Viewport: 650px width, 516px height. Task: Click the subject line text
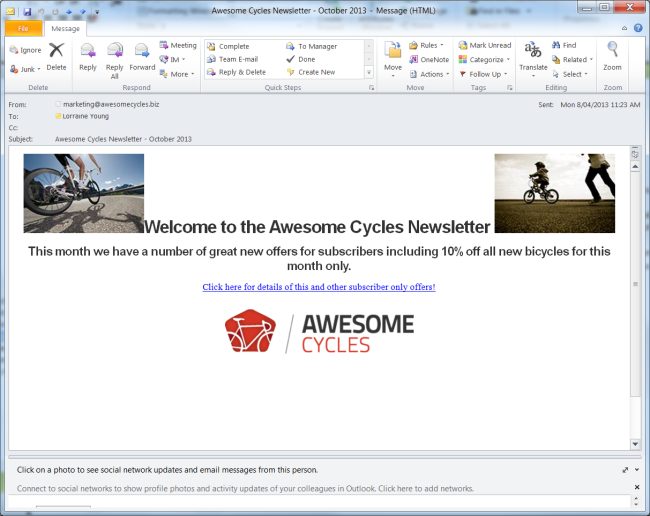(123, 139)
